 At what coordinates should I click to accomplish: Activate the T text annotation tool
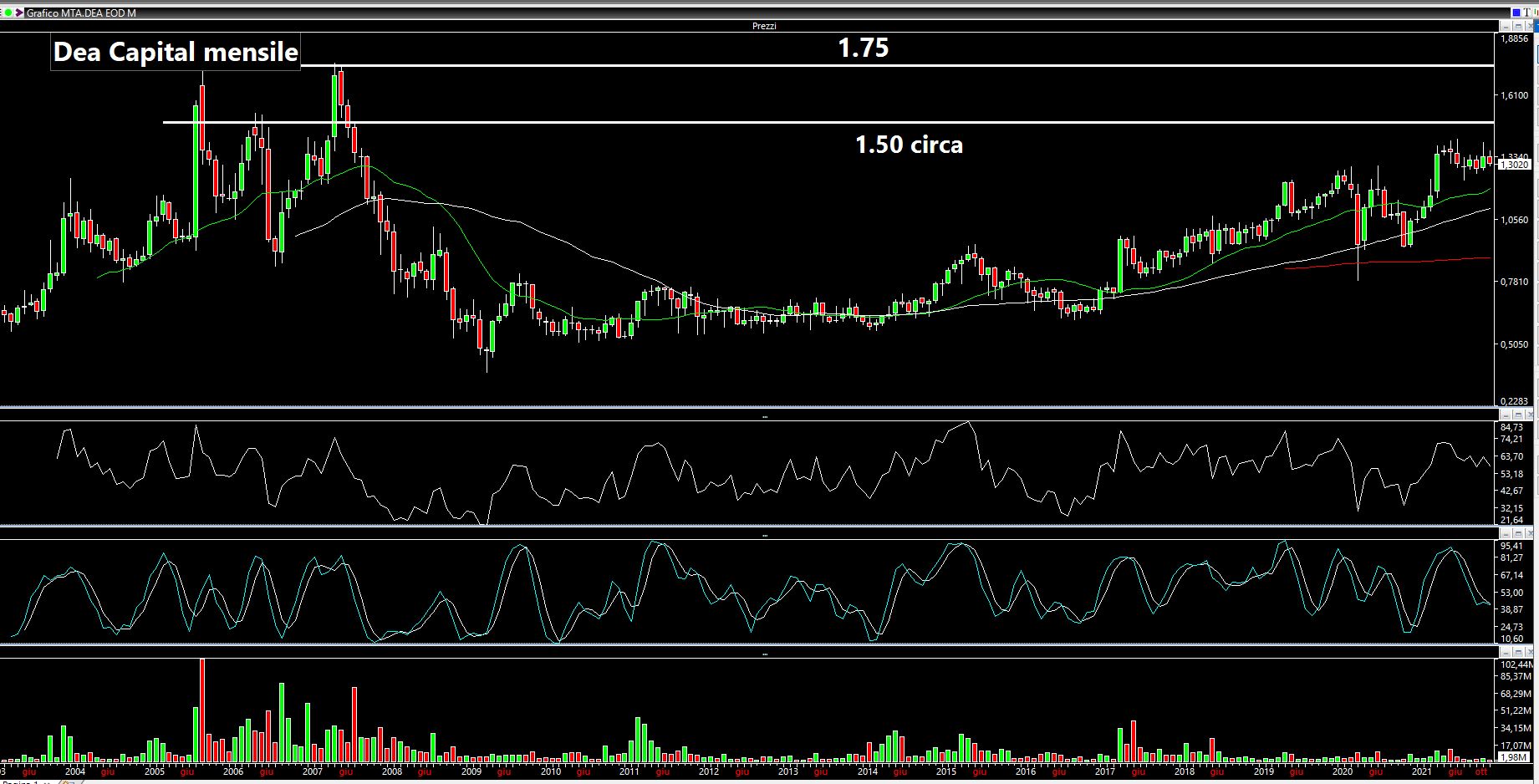[1526, 13]
